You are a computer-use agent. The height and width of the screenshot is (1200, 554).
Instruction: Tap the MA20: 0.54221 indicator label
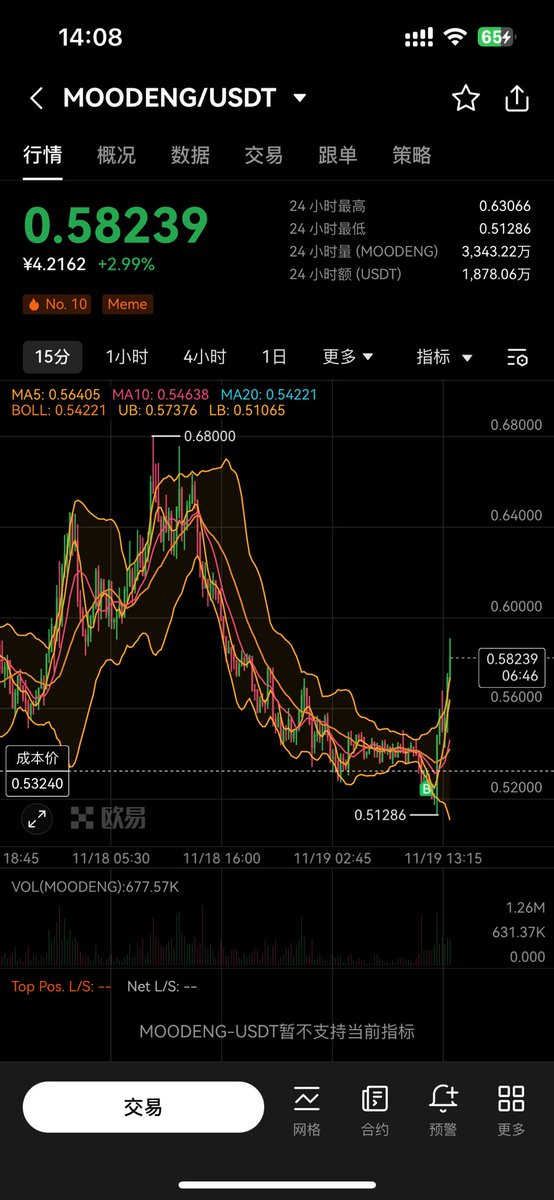point(269,395)
